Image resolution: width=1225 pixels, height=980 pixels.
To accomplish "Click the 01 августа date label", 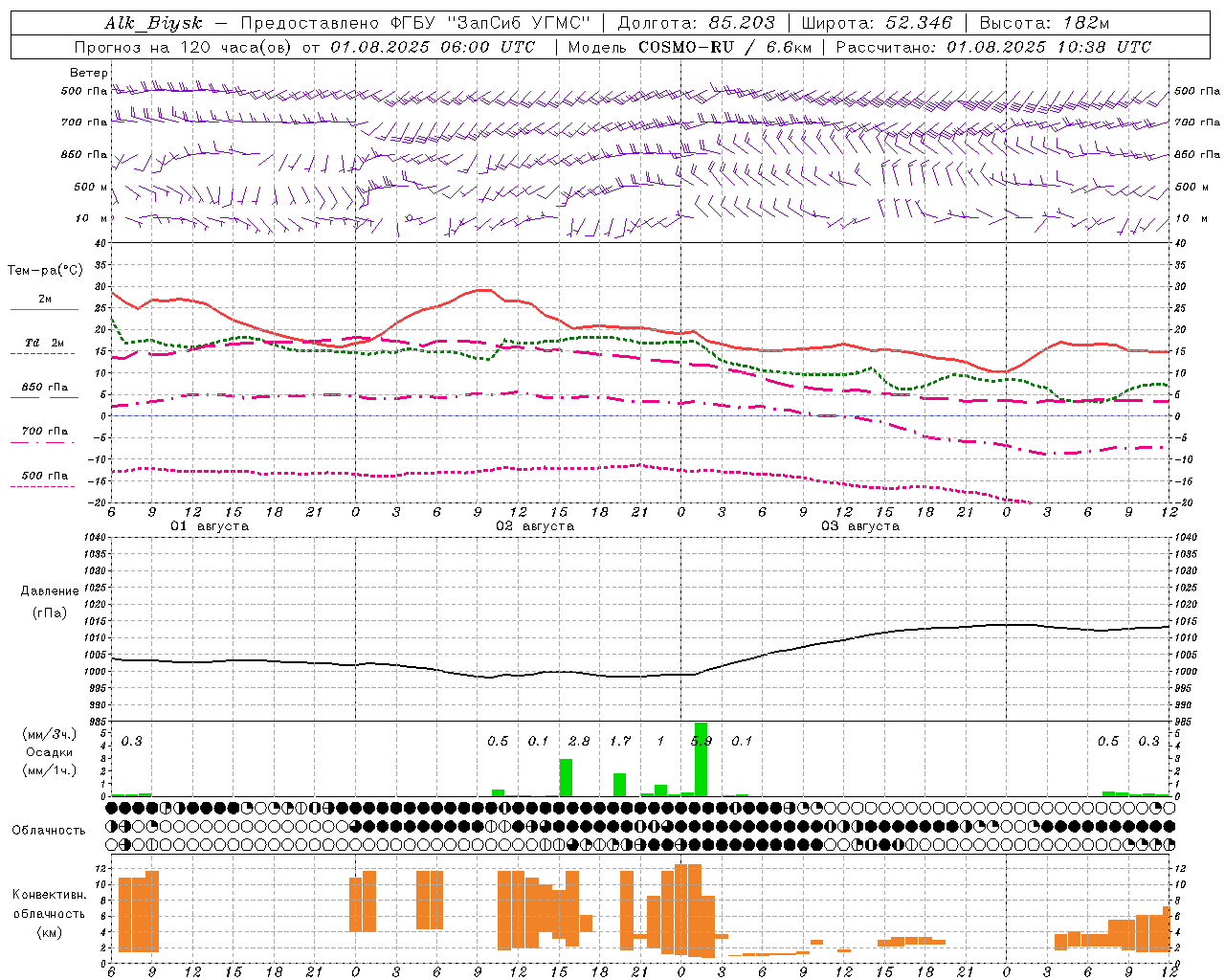I will pos(210,526).
